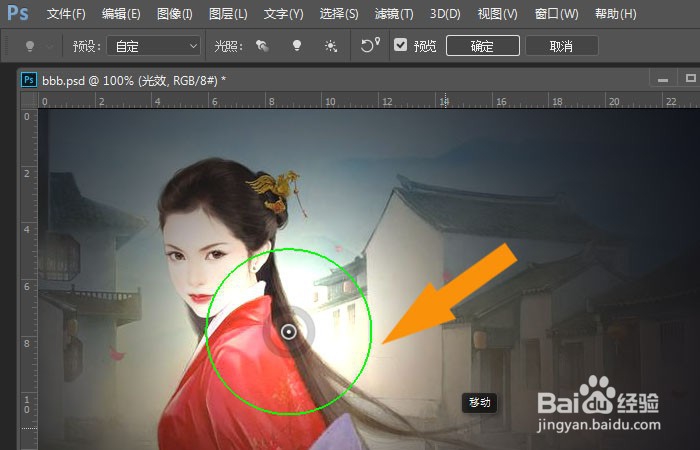Add a new infinite light sun icon

331,46
